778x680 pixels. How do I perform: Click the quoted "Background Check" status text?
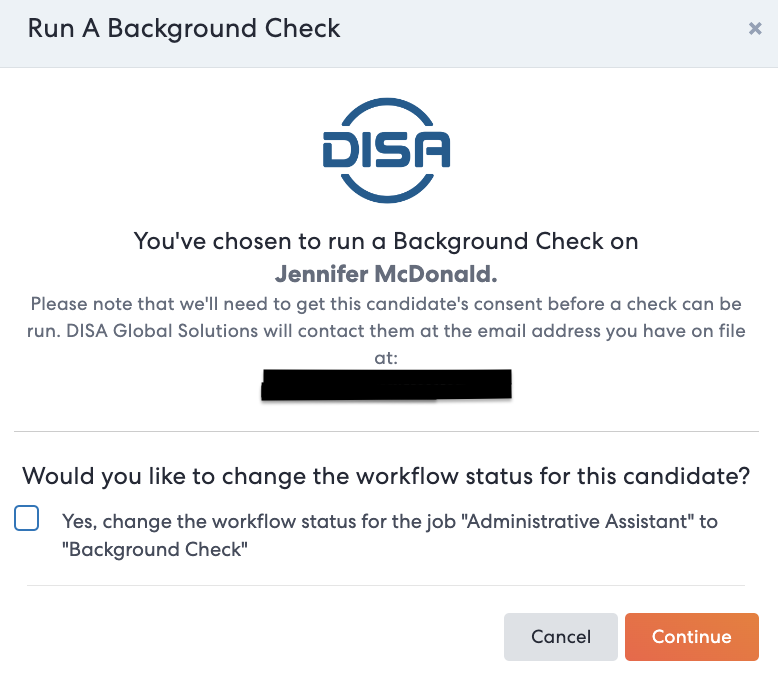coord(154,550)
